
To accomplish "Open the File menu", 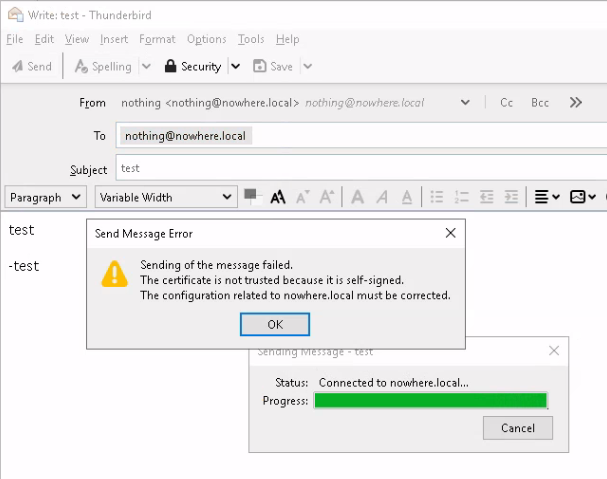I will pyautogui.click(x=15, y=39).
